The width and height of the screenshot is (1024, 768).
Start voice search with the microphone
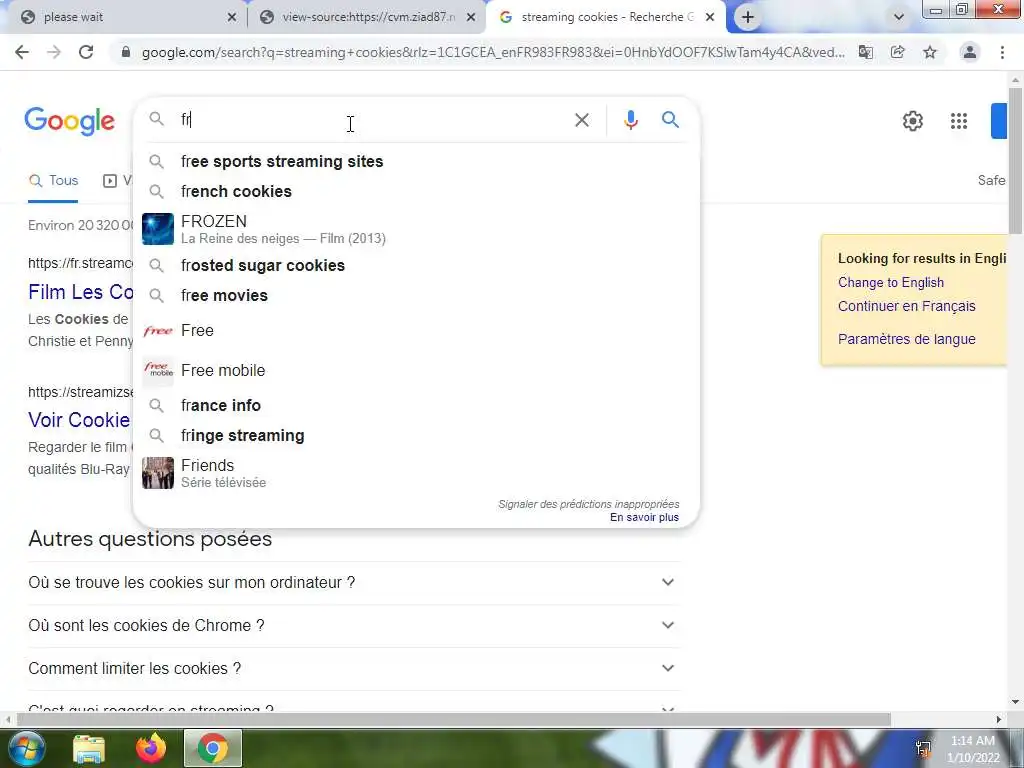[630, 120]
